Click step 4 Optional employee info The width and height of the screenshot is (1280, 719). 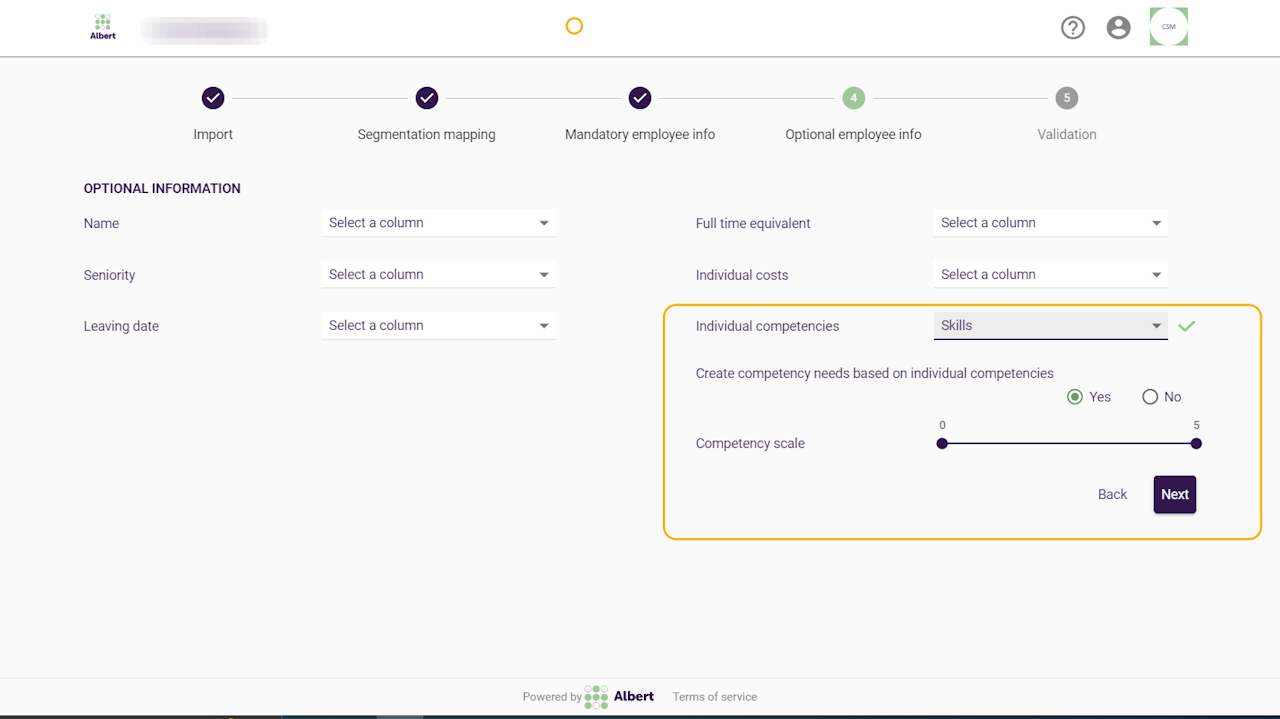(853, 98)
